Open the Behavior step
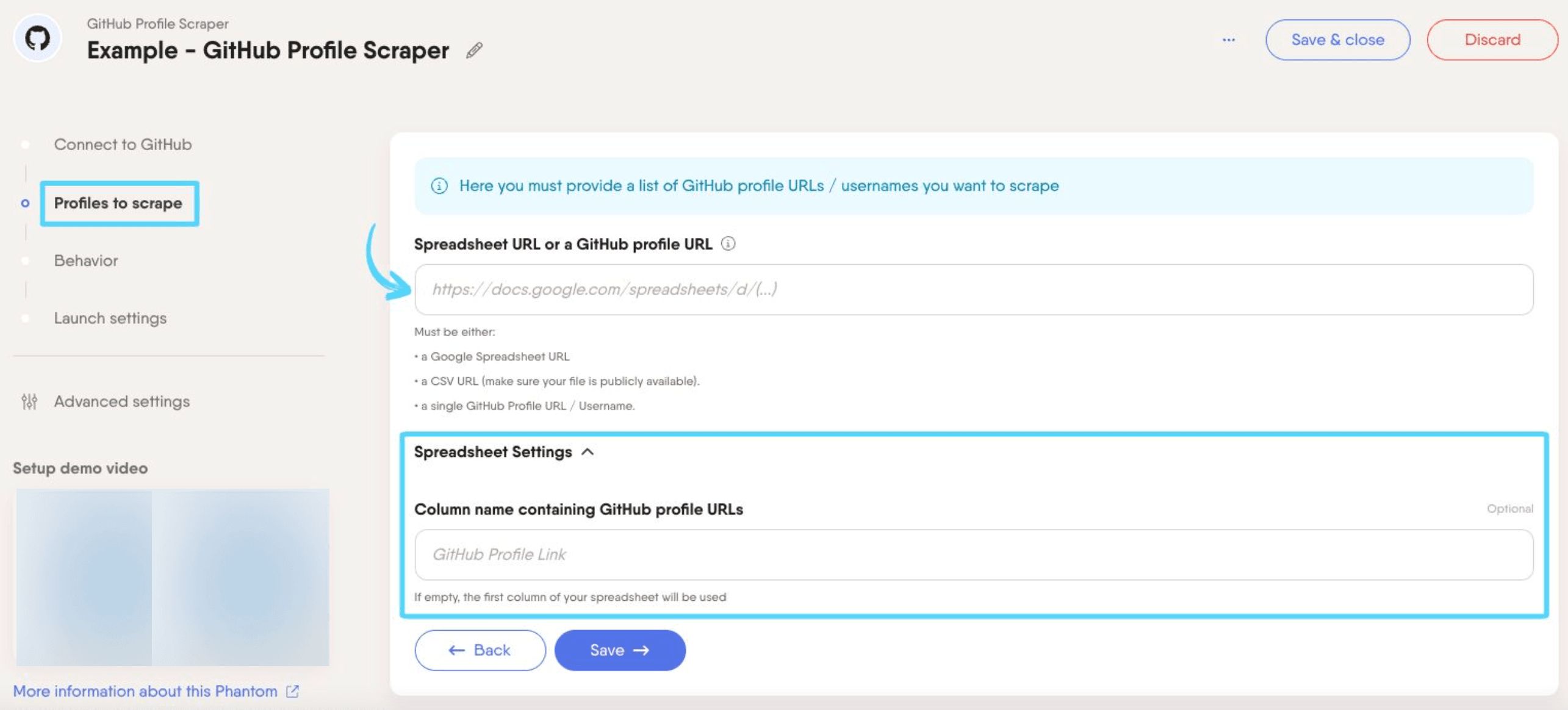 click(x=86, y=260)
